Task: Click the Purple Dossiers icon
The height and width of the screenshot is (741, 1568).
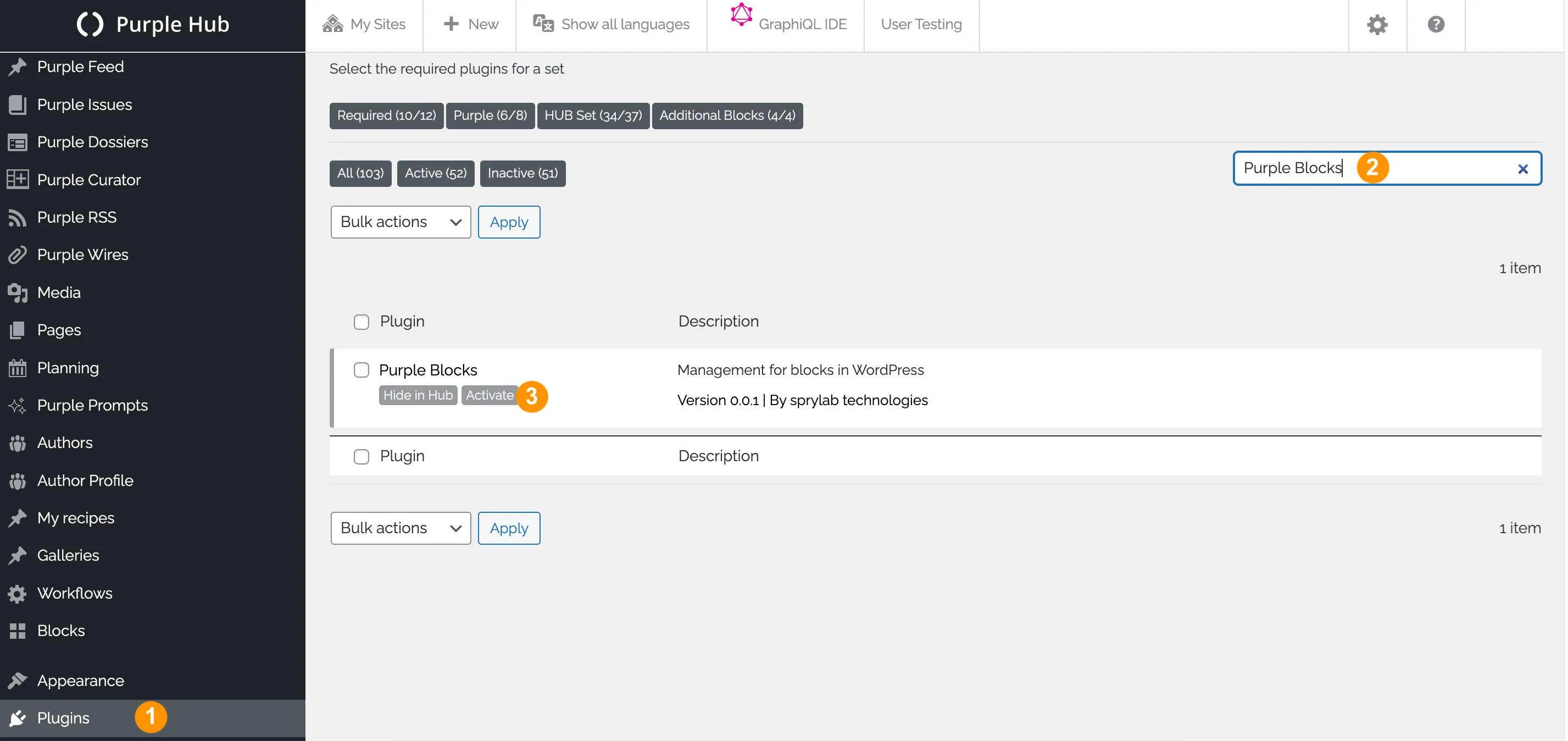Action: (x=18, y=142)
